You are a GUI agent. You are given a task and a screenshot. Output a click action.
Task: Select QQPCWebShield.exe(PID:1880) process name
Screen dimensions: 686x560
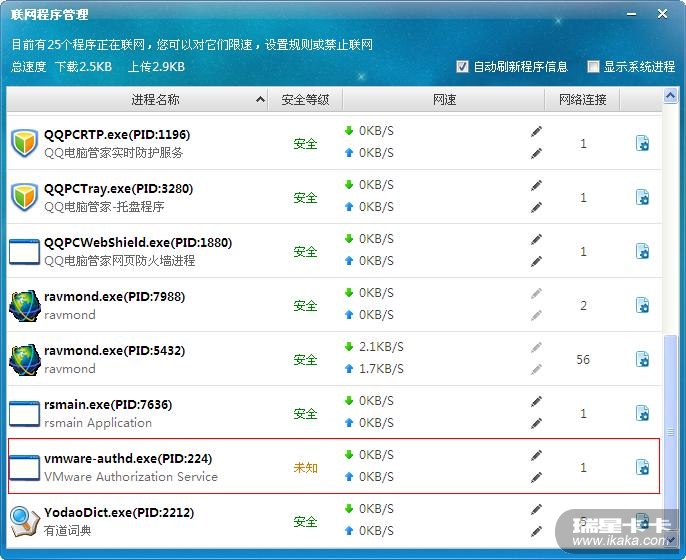click(x=138, y=242)
